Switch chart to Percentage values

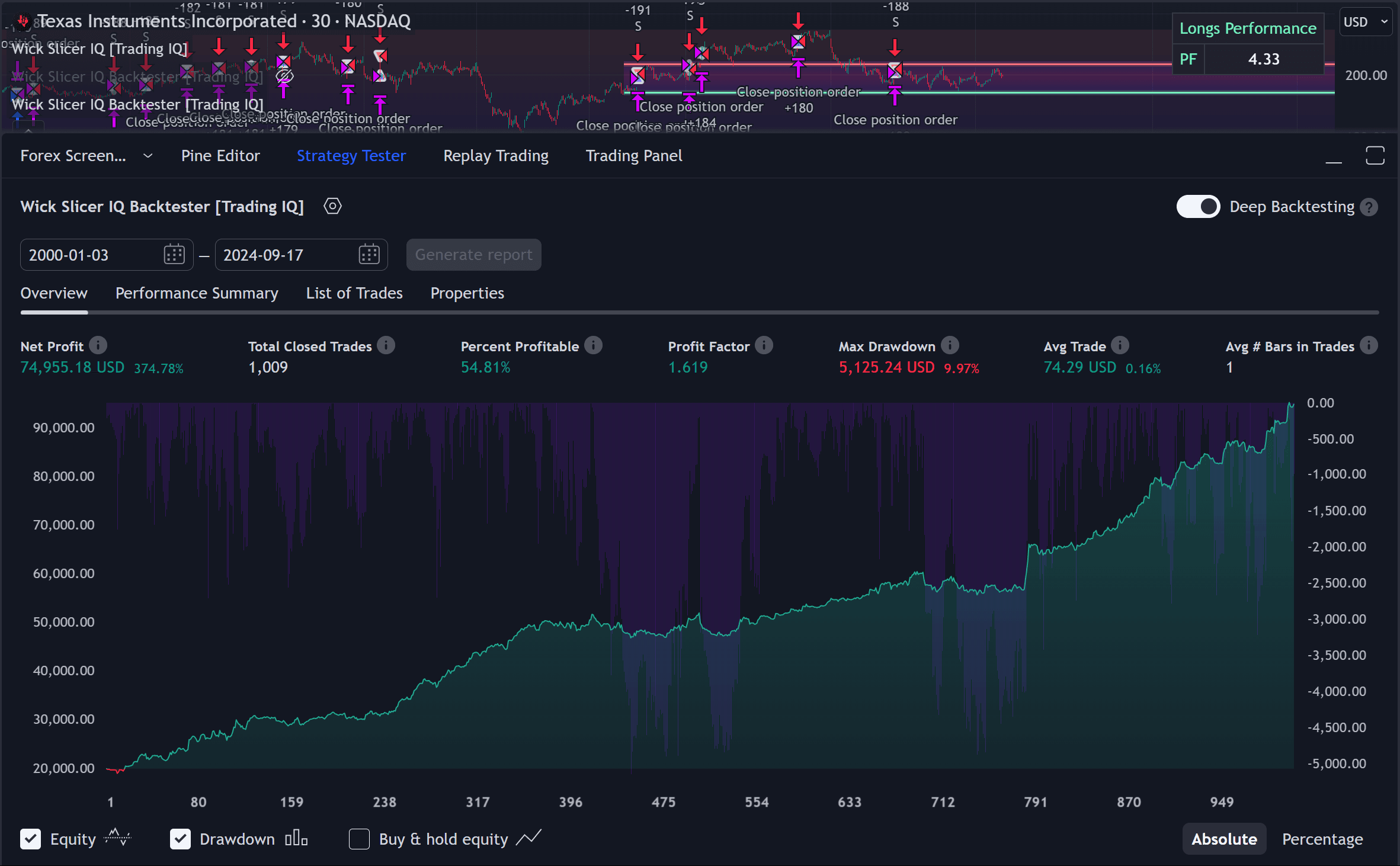1322,839
